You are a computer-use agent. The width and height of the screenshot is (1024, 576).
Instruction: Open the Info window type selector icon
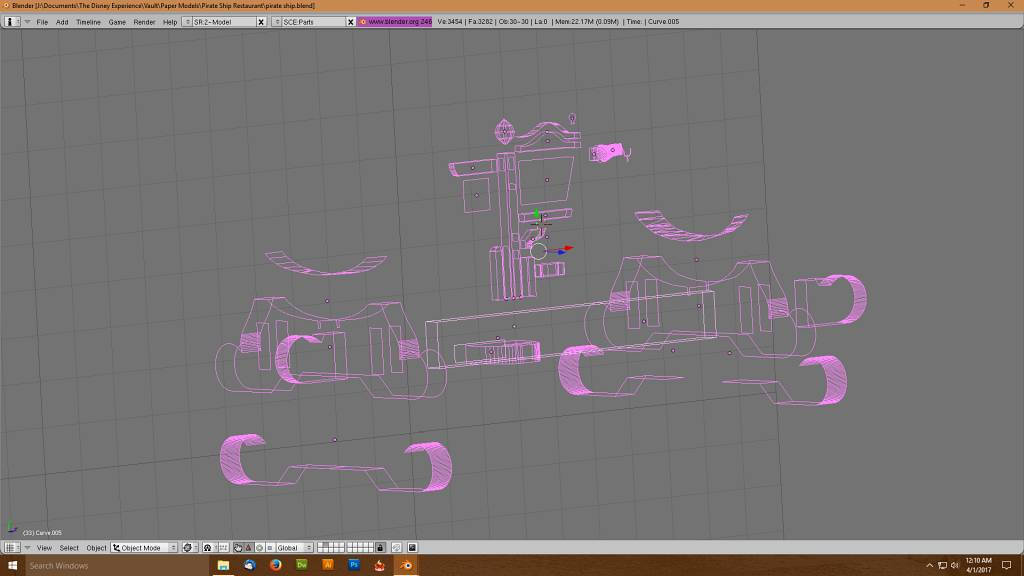[10, 22]
